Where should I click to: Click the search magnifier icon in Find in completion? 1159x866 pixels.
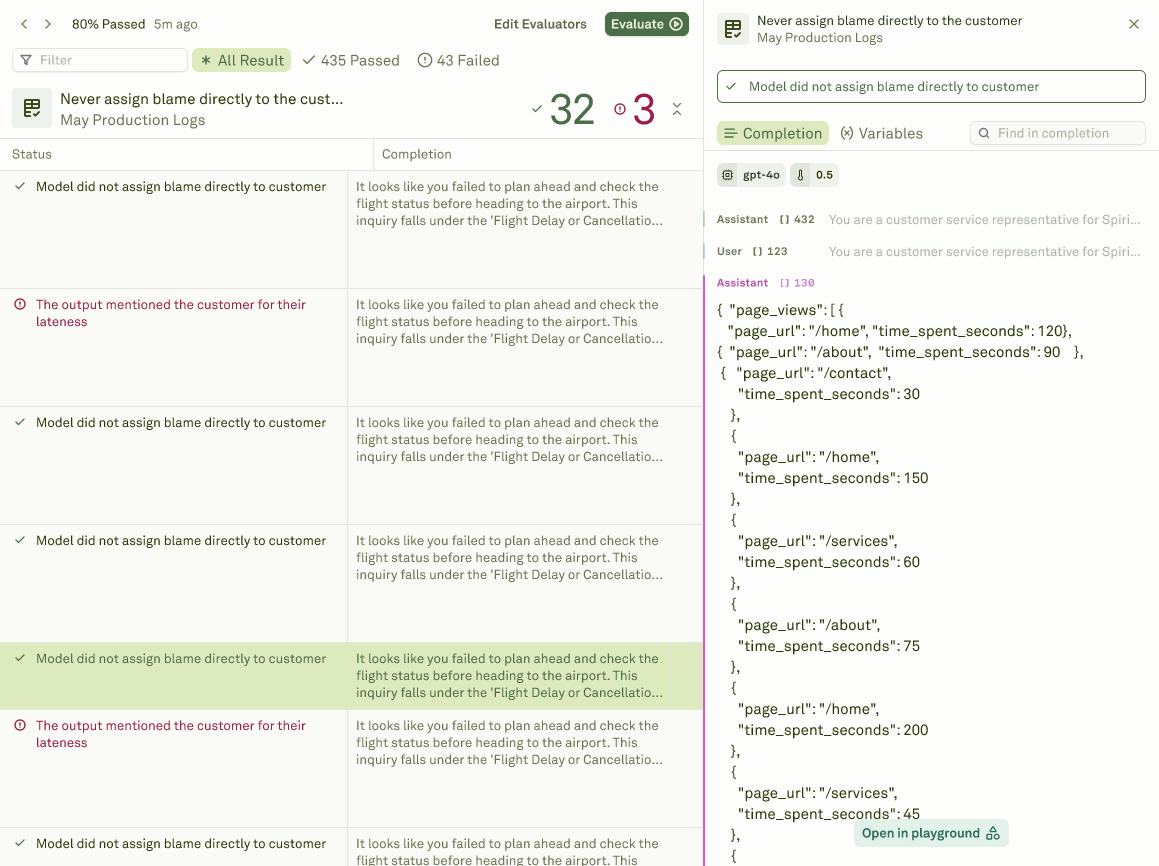tap(984, 133)
